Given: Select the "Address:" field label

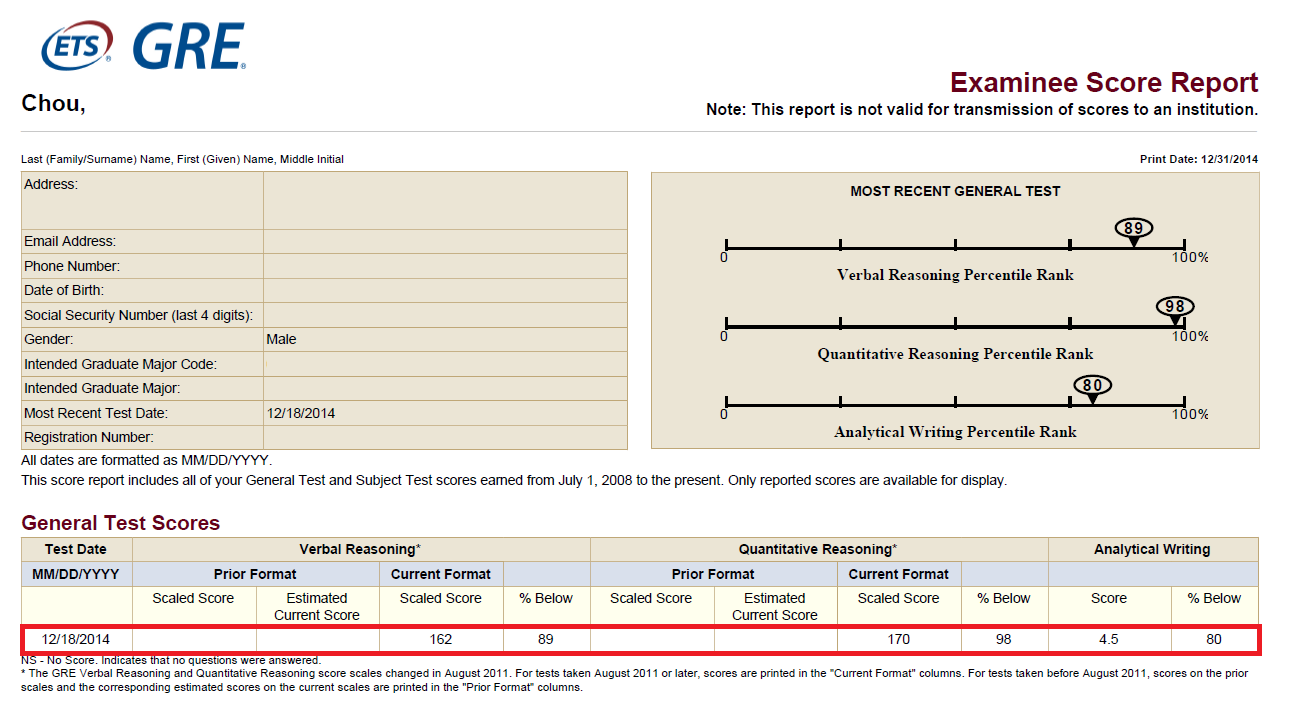Looking at the screenshot, I should point(51,185).
